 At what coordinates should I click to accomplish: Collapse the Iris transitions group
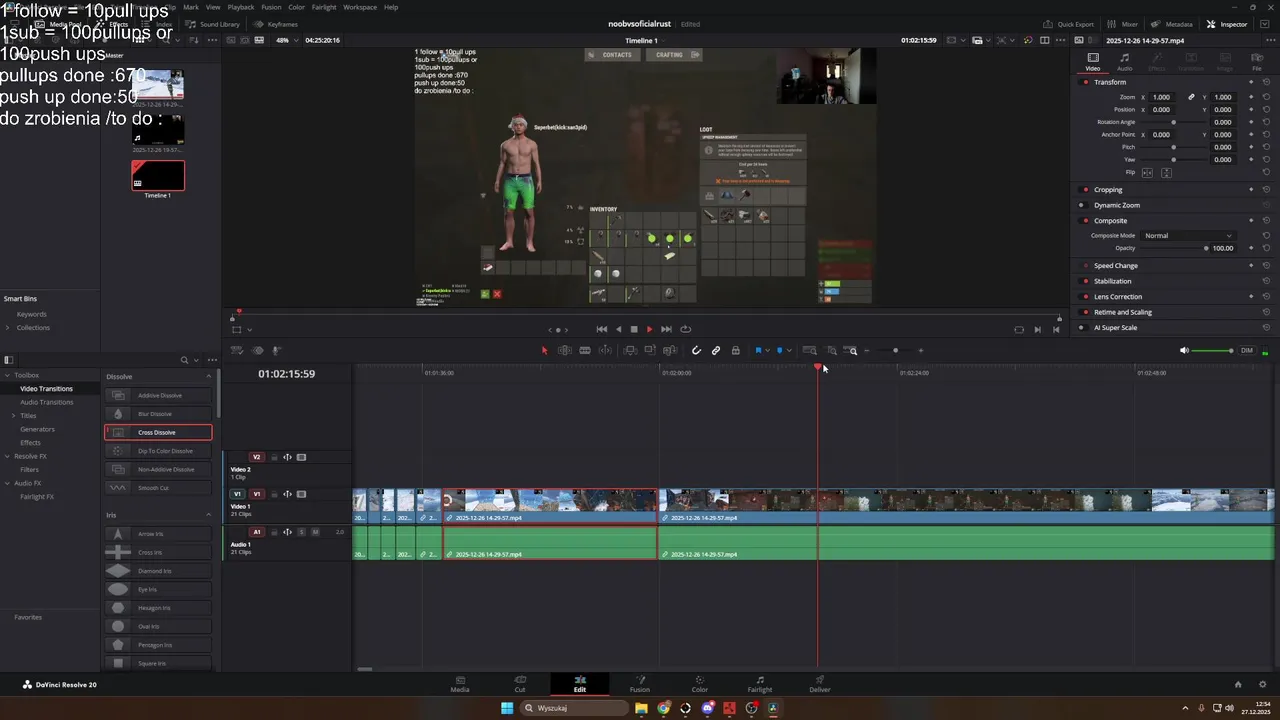pos(209,514)
